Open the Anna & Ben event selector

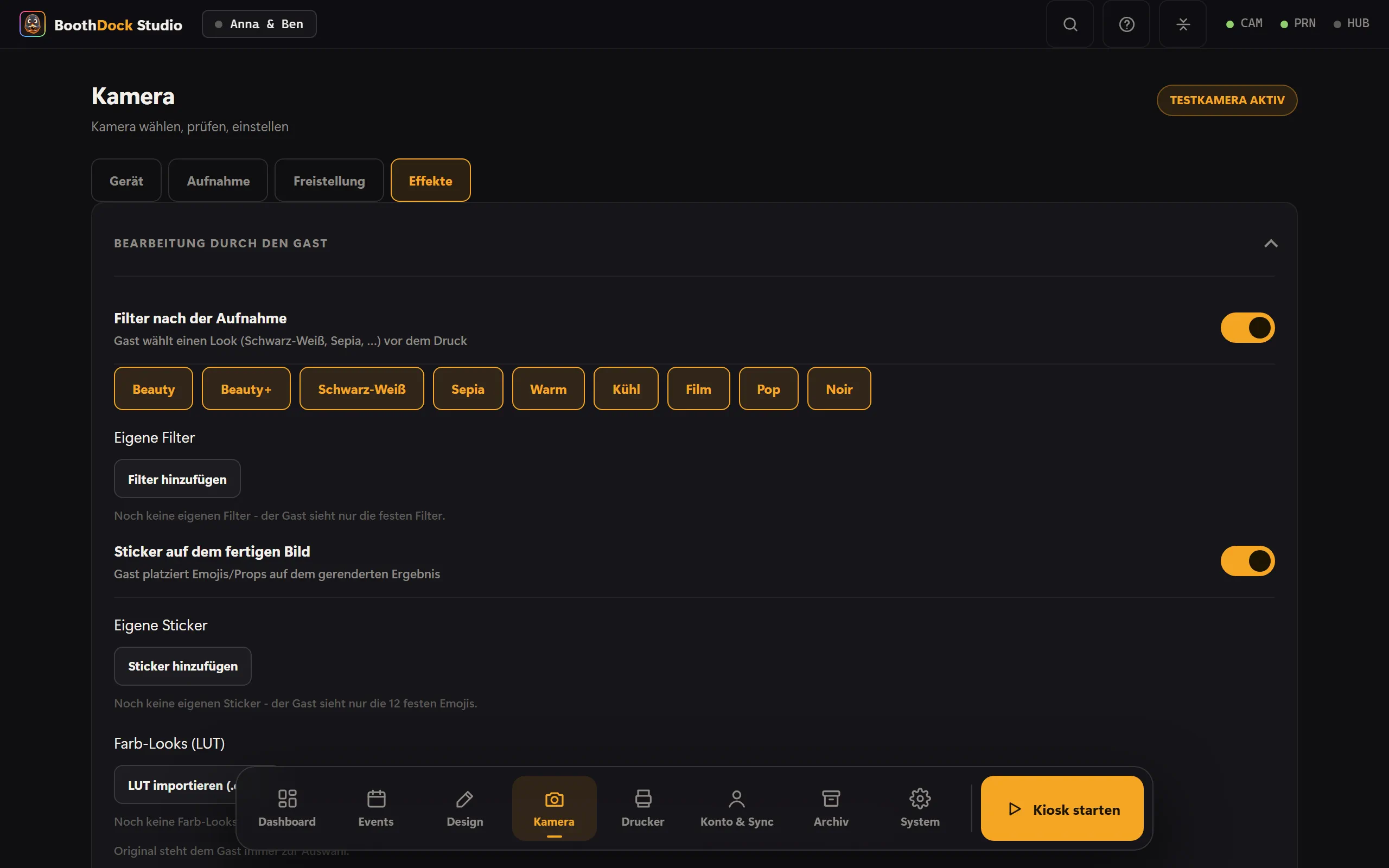point(259,24)
